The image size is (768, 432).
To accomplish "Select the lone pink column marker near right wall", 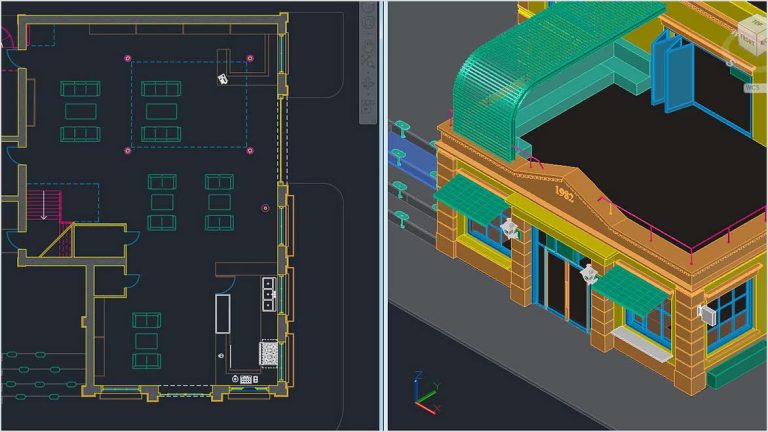I will [265, 208].
